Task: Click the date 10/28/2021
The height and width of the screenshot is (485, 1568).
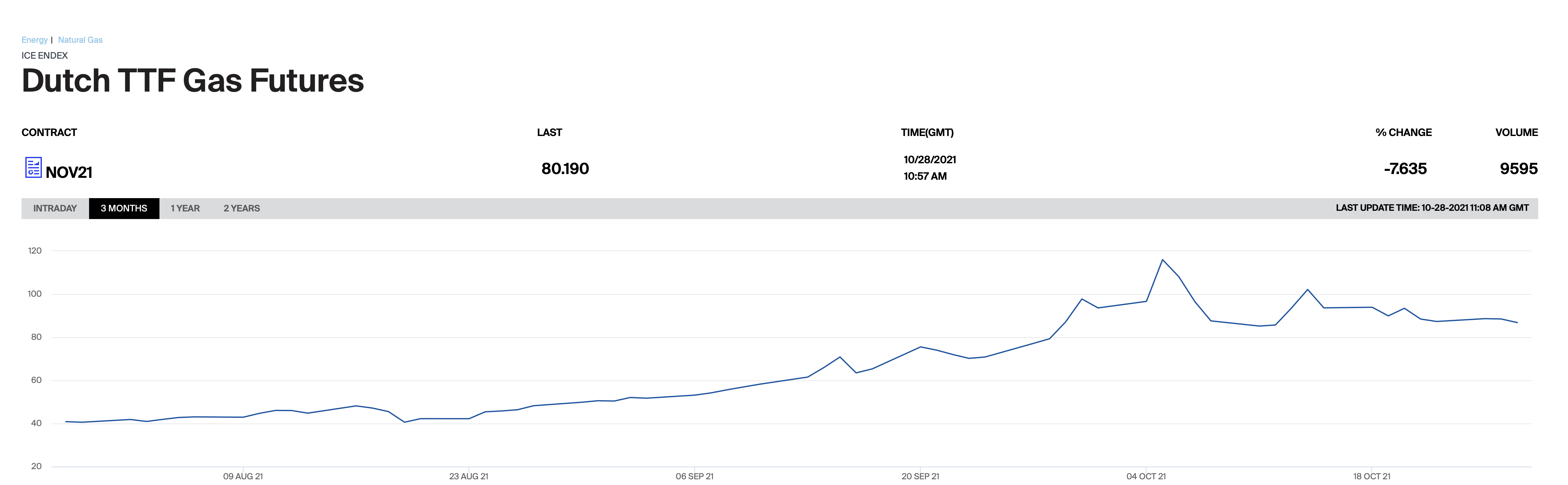Action: pos(930,159)
